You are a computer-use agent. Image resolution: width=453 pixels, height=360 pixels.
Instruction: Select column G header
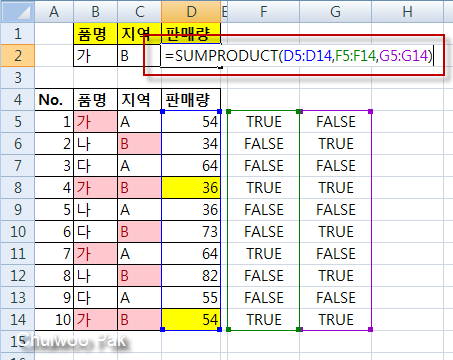pyautogui.click(x=335, y=12)
